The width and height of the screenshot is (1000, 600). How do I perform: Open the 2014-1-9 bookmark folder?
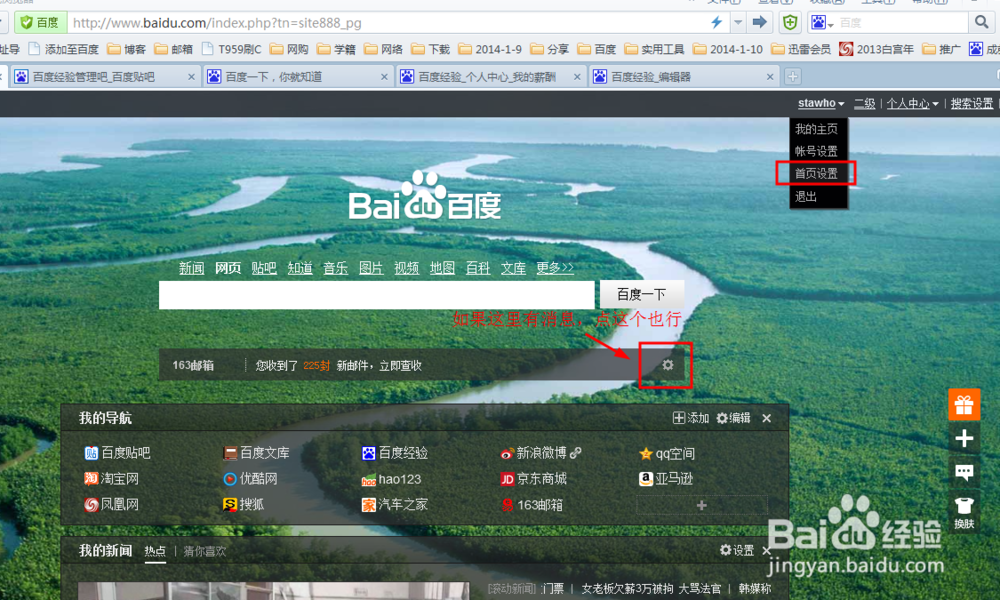tap(490, 49)
